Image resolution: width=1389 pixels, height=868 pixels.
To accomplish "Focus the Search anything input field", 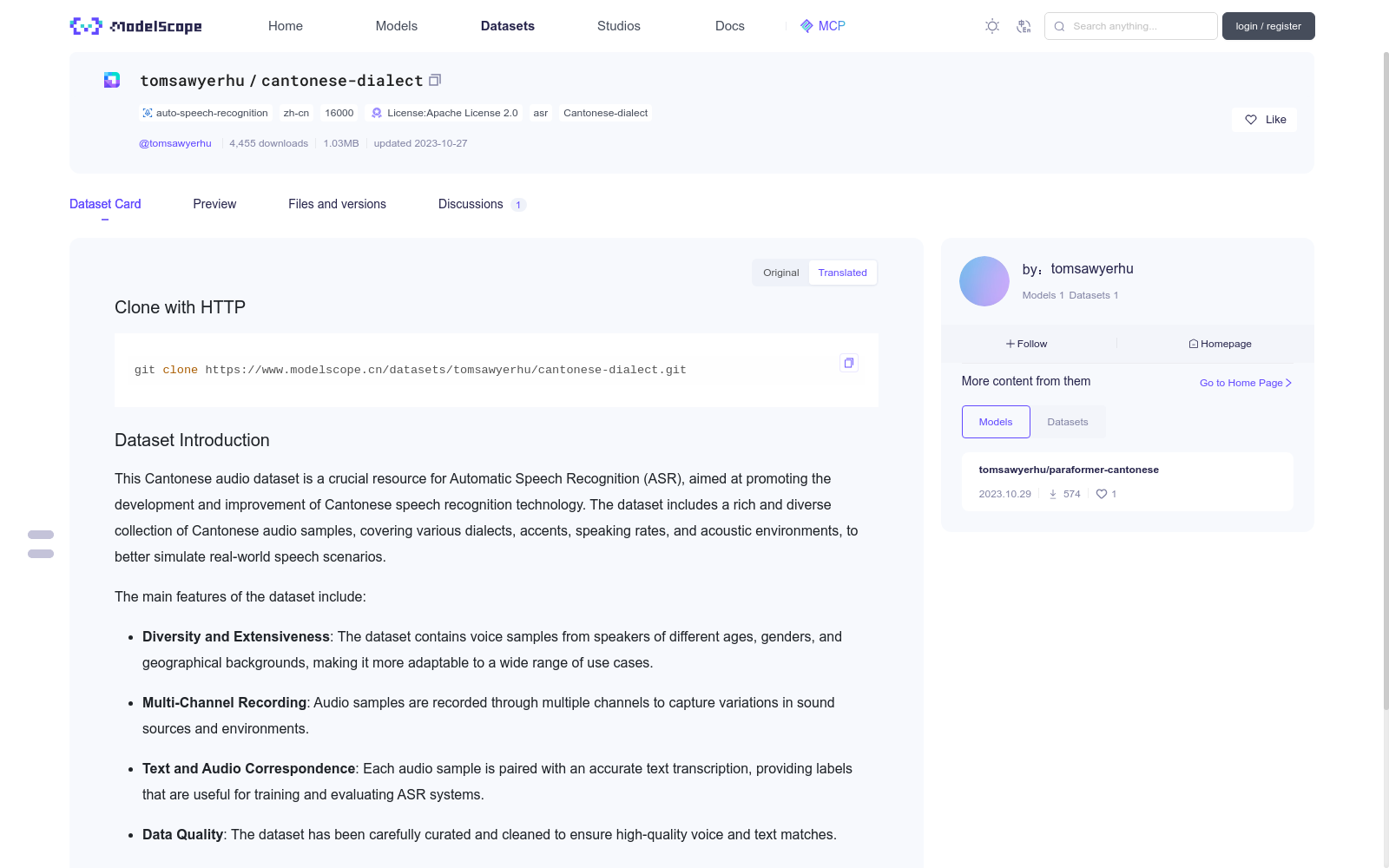I will [x=1131, y=26].
